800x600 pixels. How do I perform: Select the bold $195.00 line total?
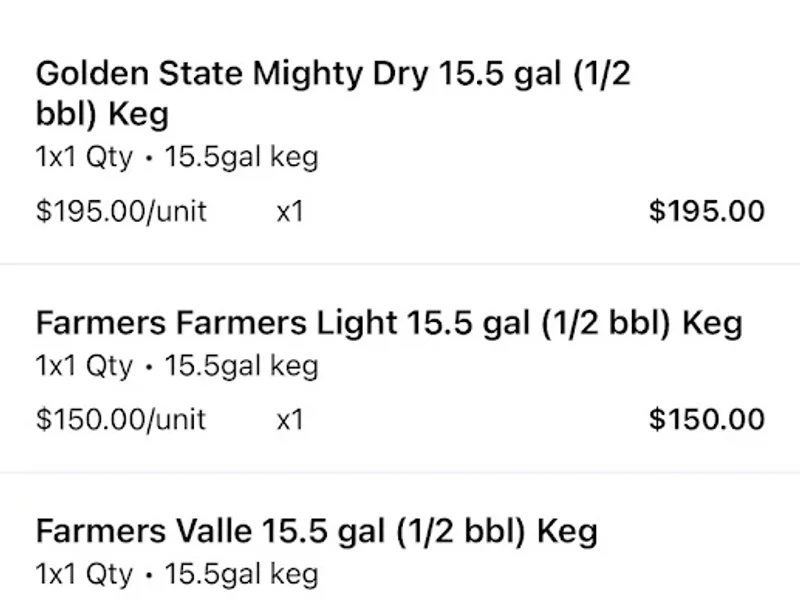pos(706,212)
